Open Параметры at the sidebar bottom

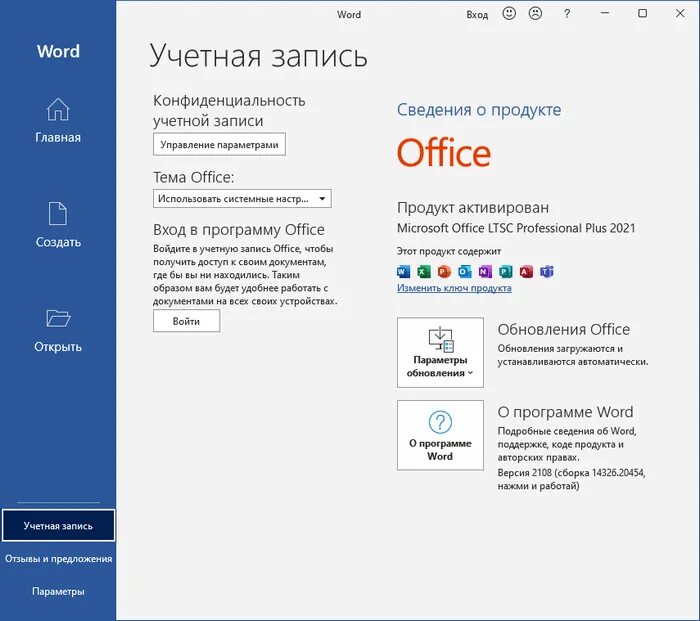[58, 592]
